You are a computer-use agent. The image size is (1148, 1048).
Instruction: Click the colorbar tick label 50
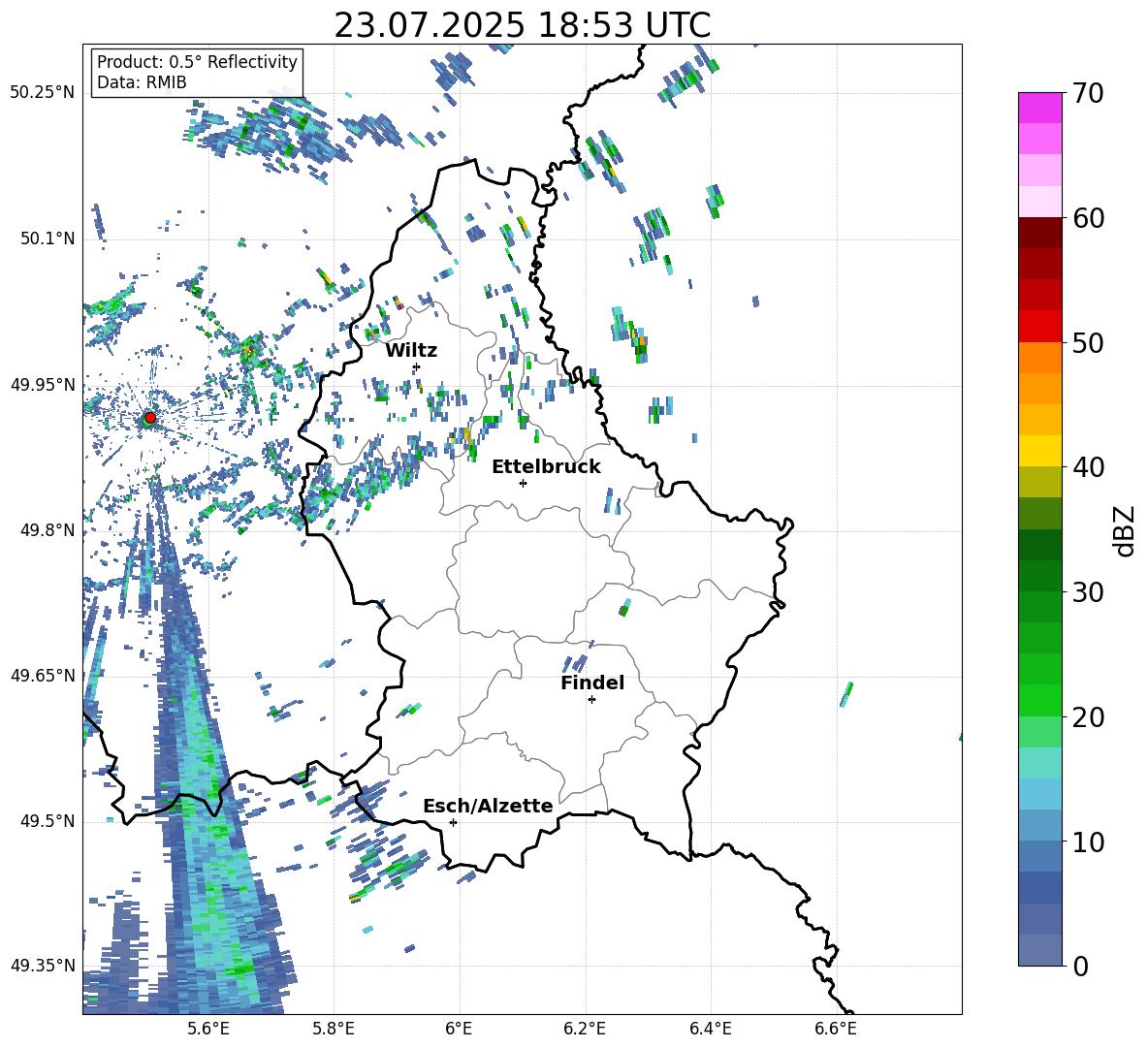click(x=1088, y=343)
